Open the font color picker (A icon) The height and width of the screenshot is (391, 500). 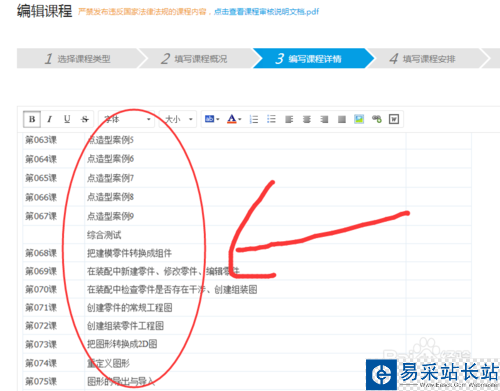pos(234,119)
